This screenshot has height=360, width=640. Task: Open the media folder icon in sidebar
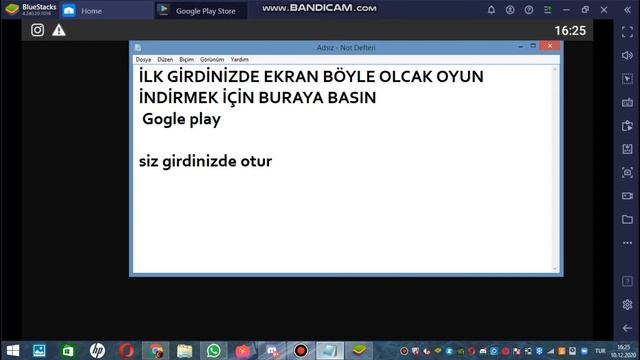(627, 219)
